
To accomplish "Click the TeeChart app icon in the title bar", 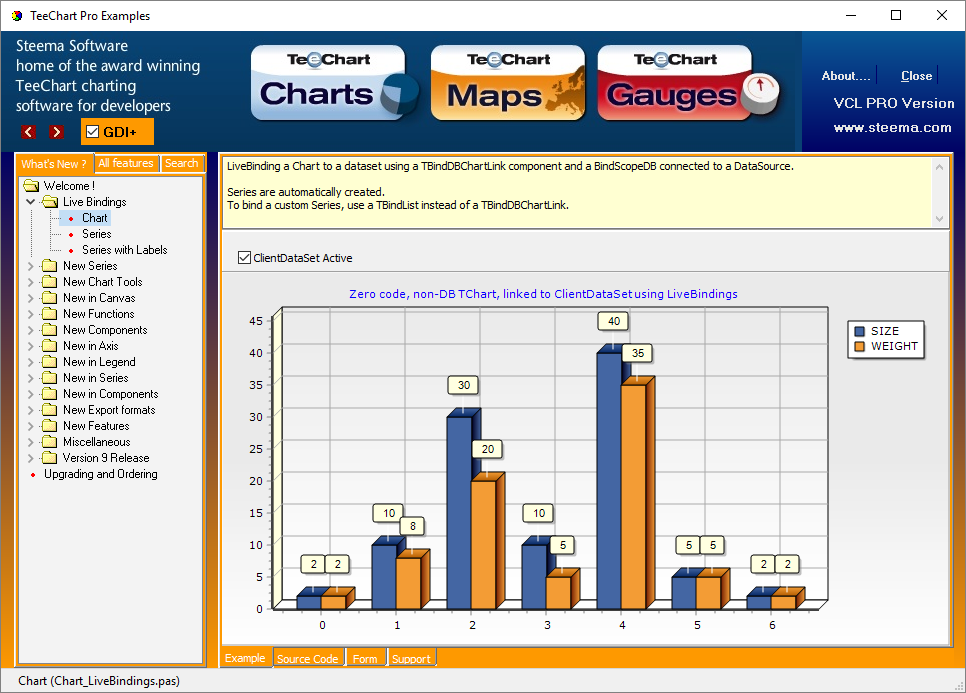I will coord(17,15).
